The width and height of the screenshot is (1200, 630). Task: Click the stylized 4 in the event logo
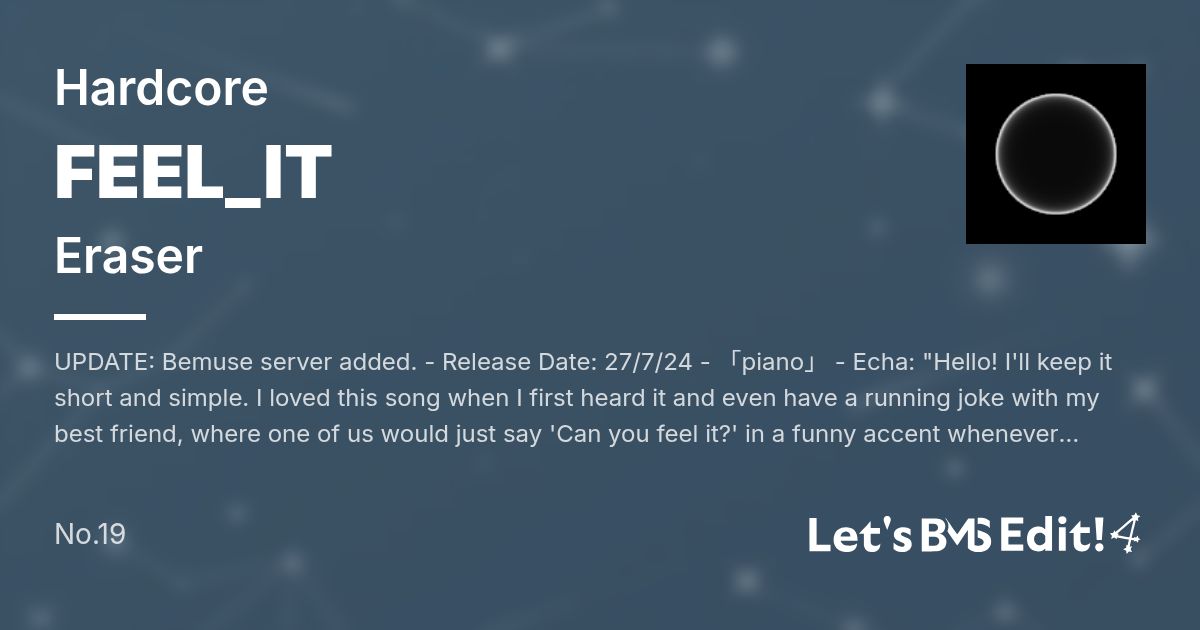1126,534
